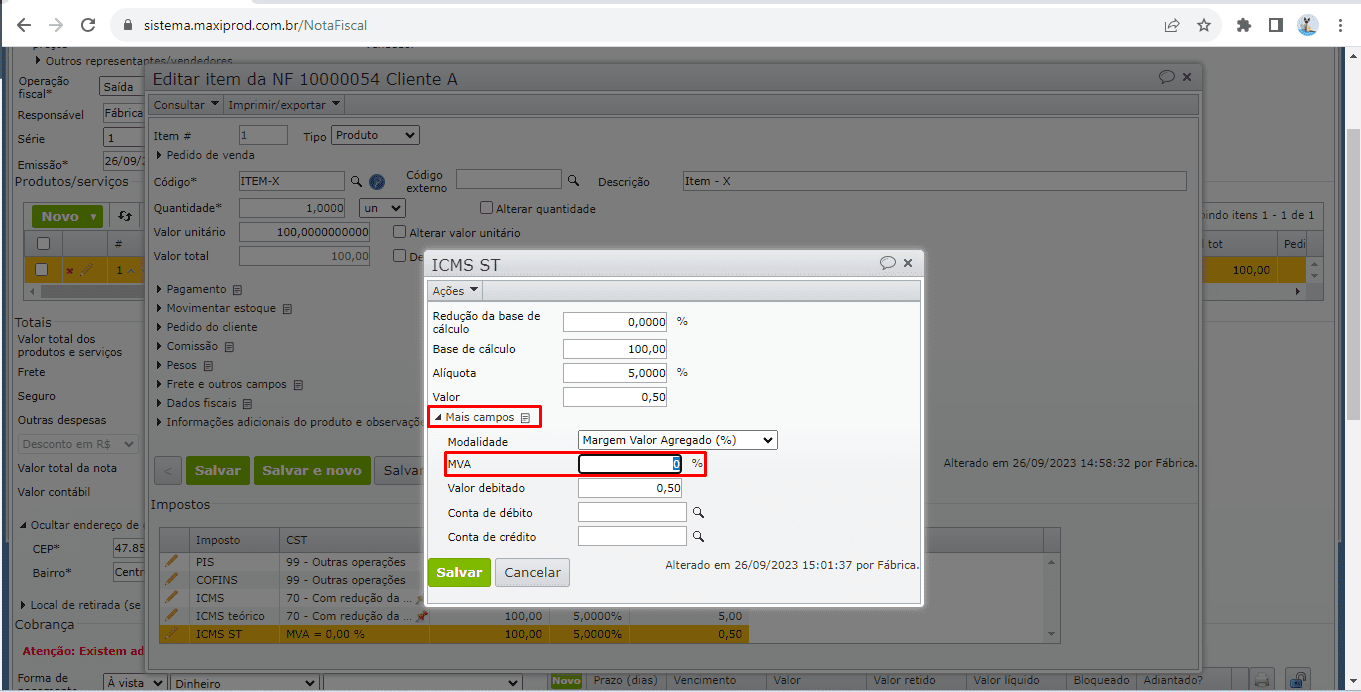Expand the Dados fiscais section

click(x=197, y=403)
